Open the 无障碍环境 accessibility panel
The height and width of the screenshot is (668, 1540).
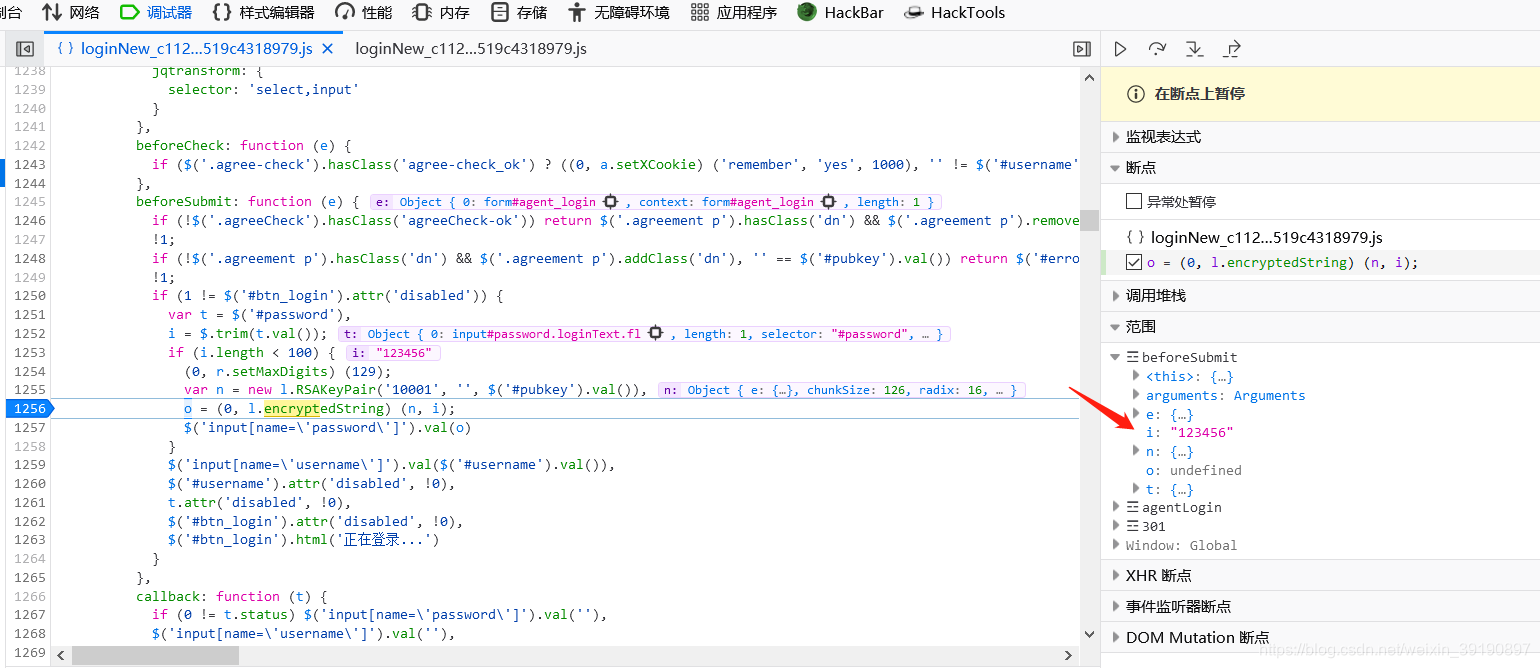click(618, 13)
